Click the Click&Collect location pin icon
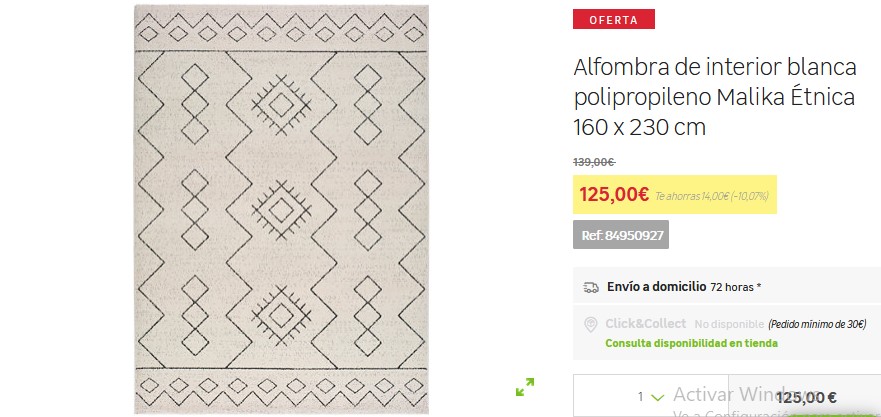Image resolution: width=881 pixels, height=417 pixels. (591, 324)
